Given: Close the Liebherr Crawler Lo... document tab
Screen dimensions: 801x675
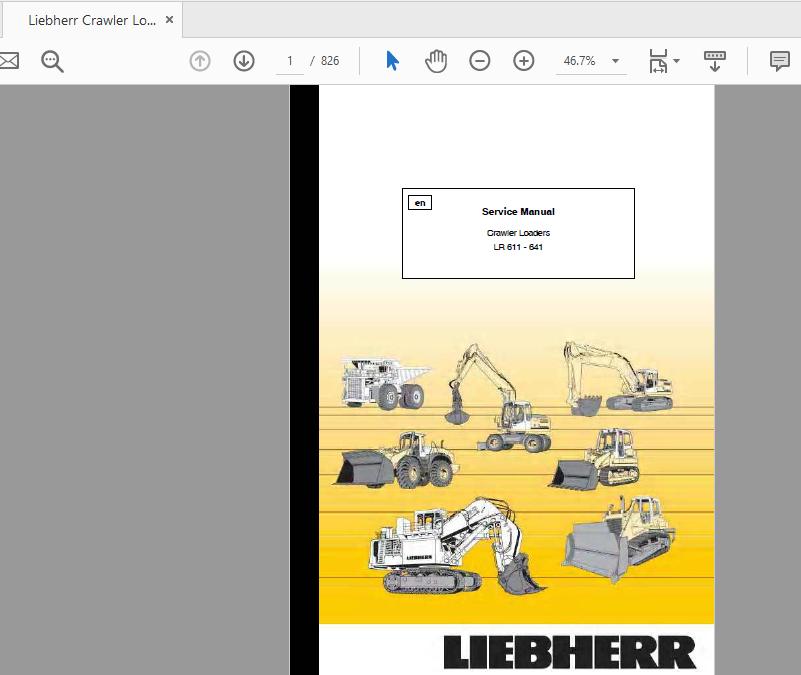Looking at the screenshot, I should (x=170, y=20).
